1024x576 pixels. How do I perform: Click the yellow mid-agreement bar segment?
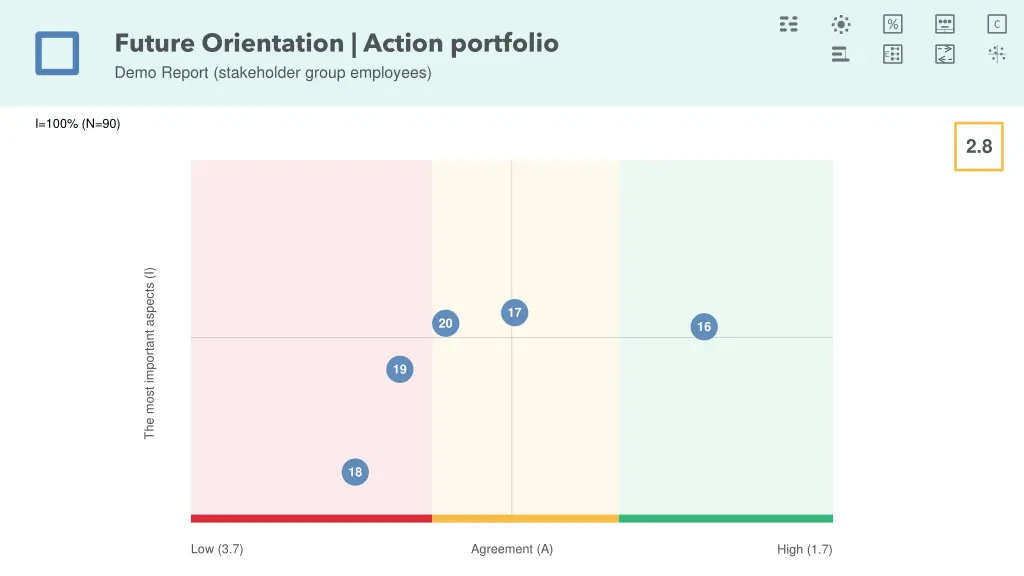tap(525, 518)
